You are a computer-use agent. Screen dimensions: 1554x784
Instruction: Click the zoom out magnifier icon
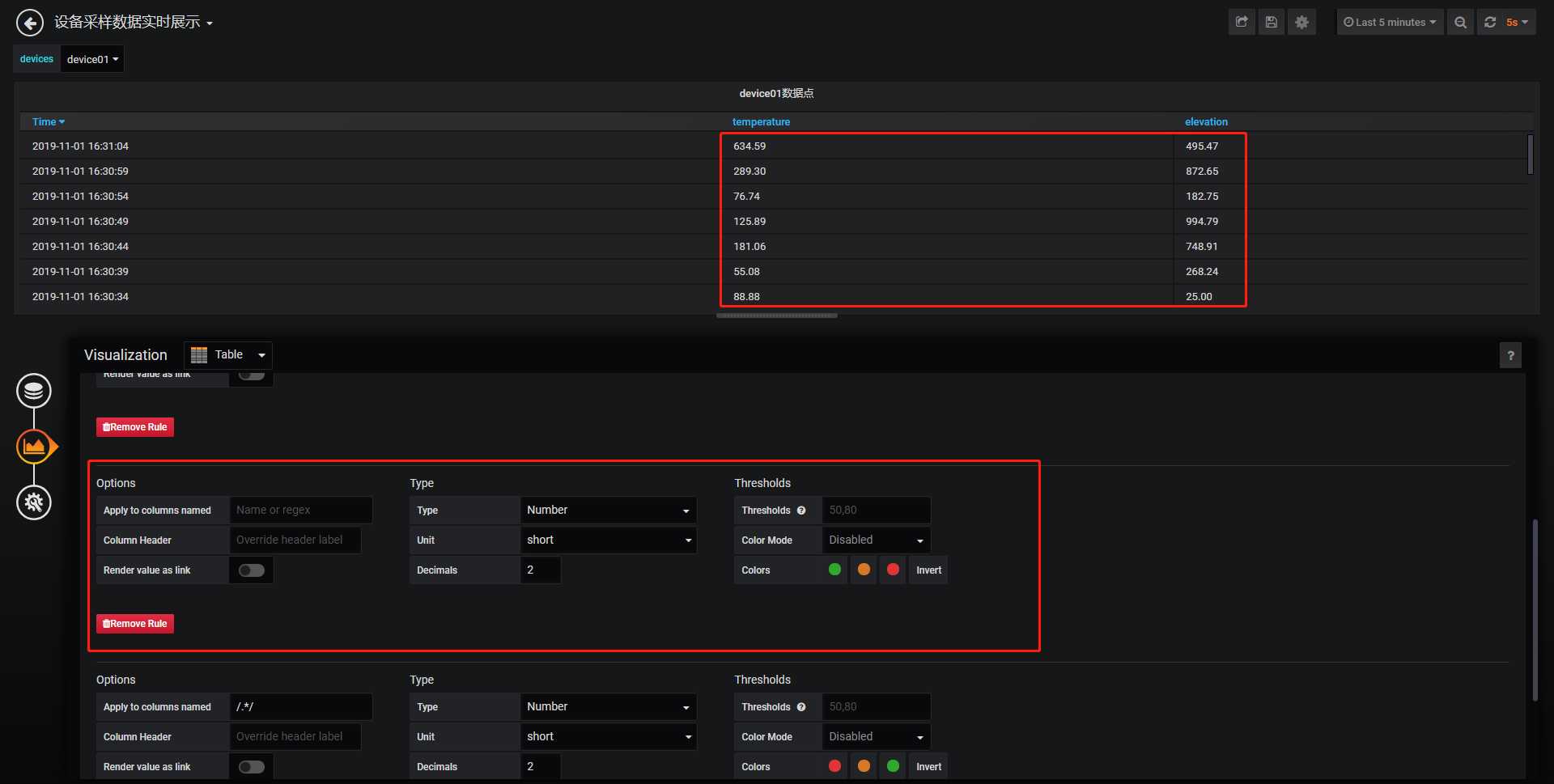(x=1460, y=23)
